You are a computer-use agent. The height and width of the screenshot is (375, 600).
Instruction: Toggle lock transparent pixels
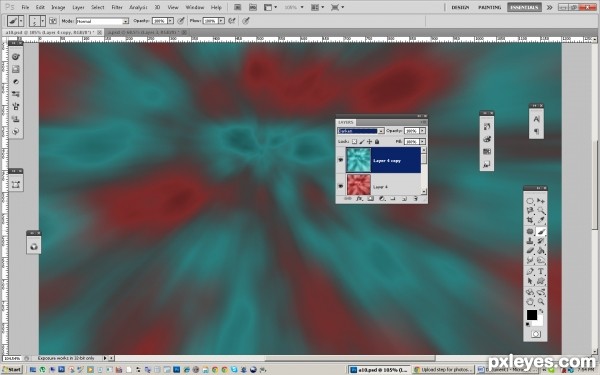(x=354, y=142)
